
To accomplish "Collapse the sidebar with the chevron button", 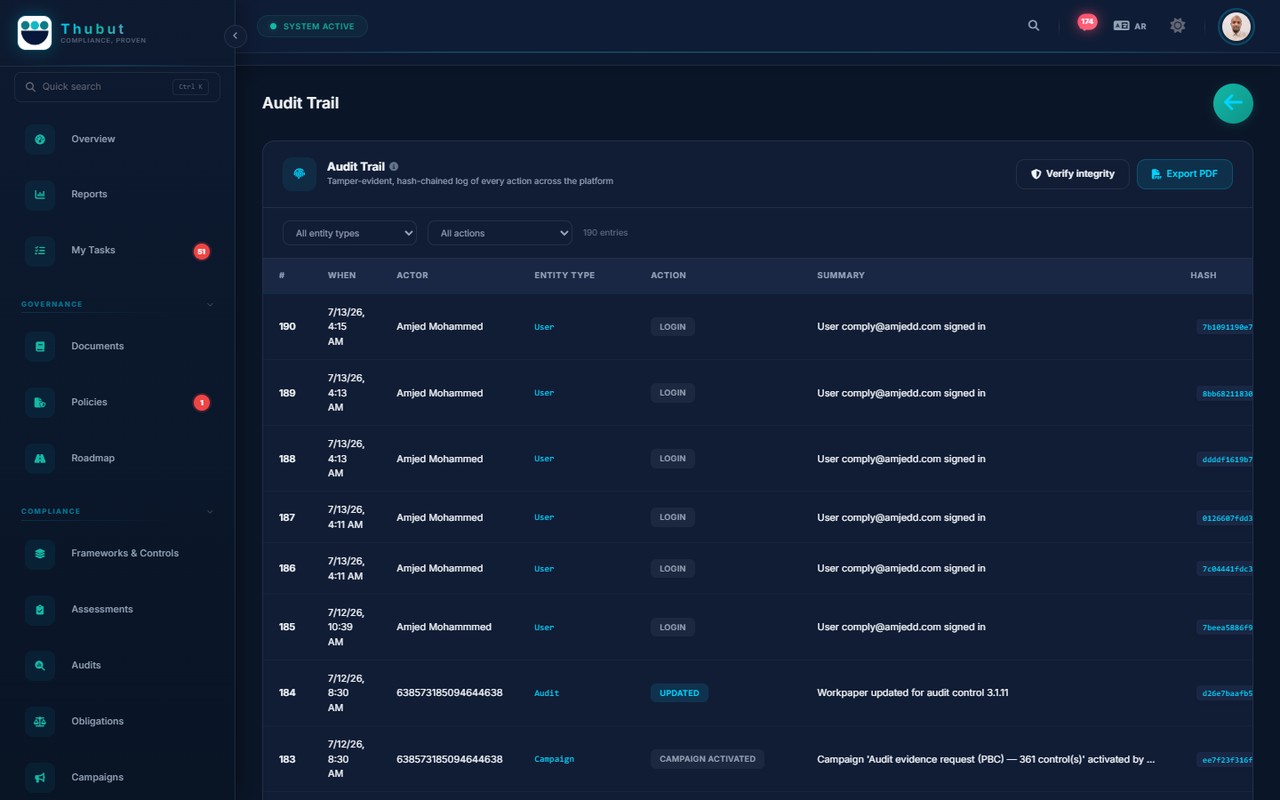I will 235,36.
